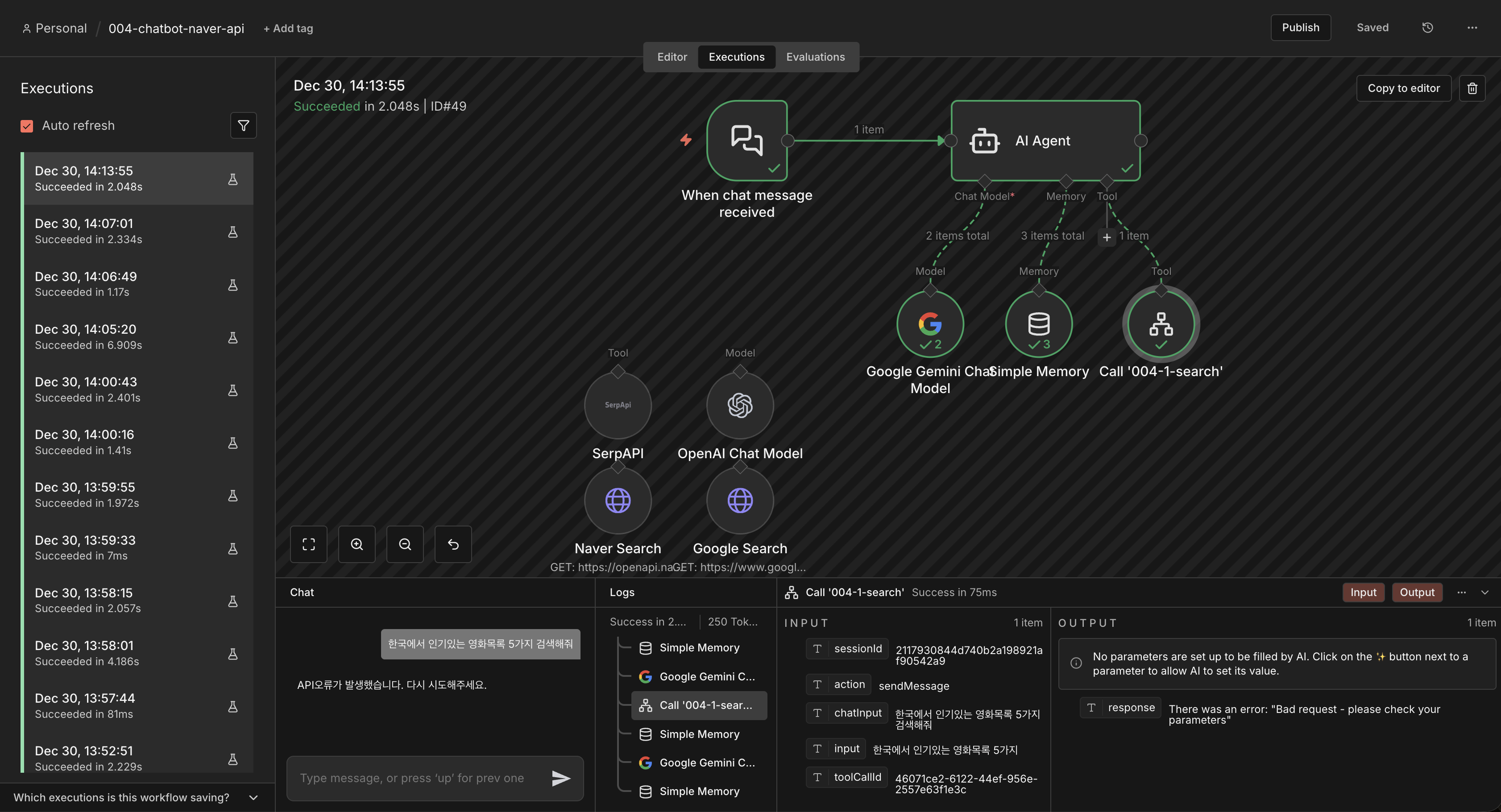Switch to the Evaluations tab
This screenshot has height=812, width=1501.
coord(815,57)
